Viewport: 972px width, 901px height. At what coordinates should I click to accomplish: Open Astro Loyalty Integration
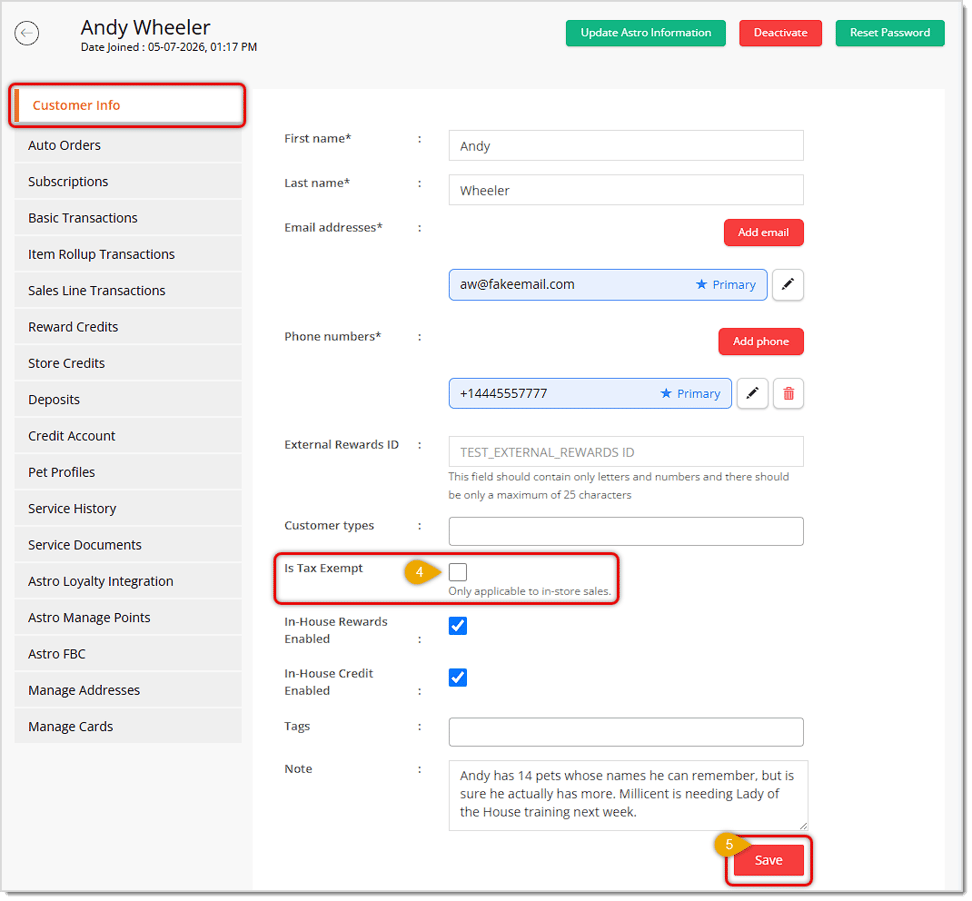click(128, 583)
